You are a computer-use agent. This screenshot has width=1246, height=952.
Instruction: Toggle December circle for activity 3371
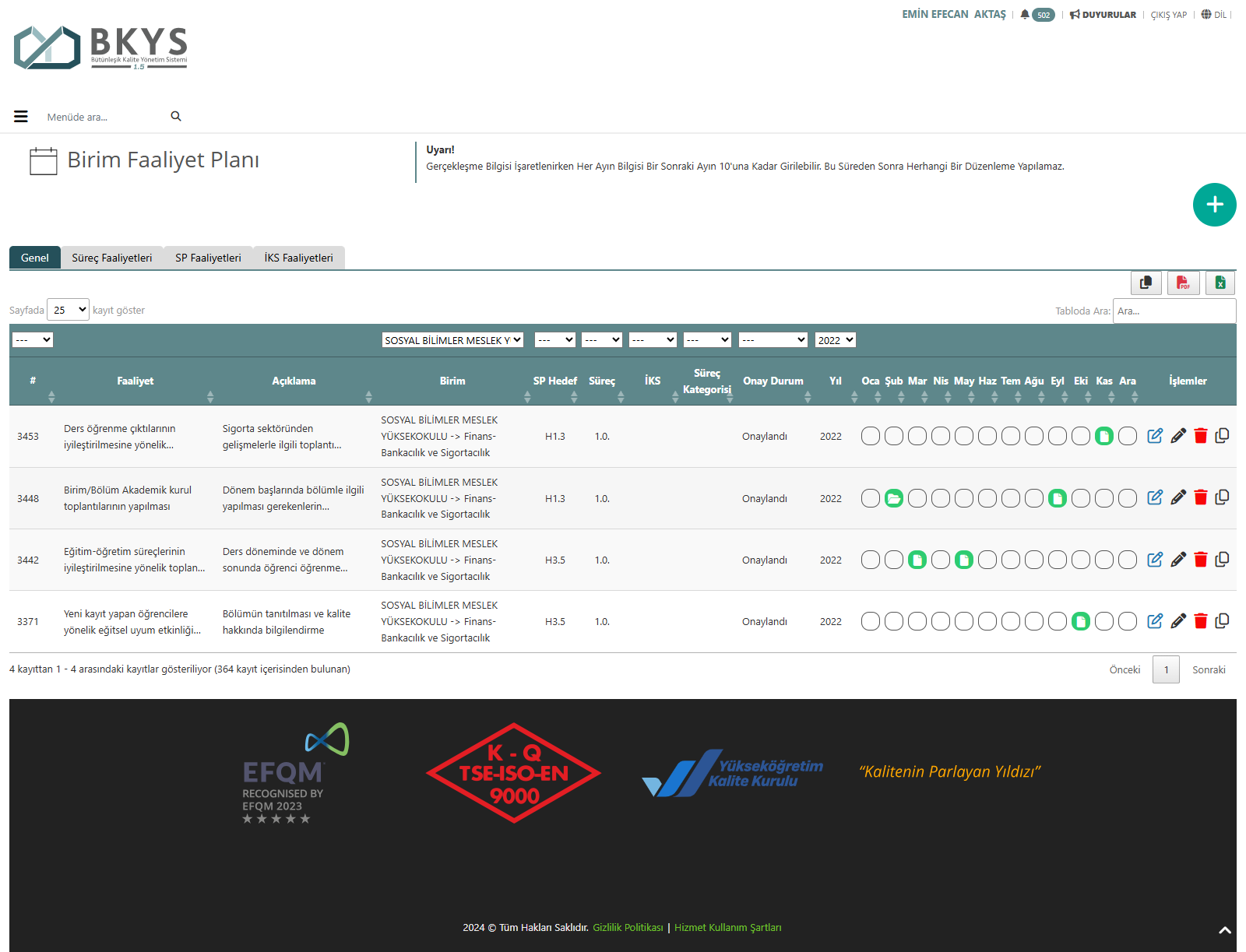1128,621
